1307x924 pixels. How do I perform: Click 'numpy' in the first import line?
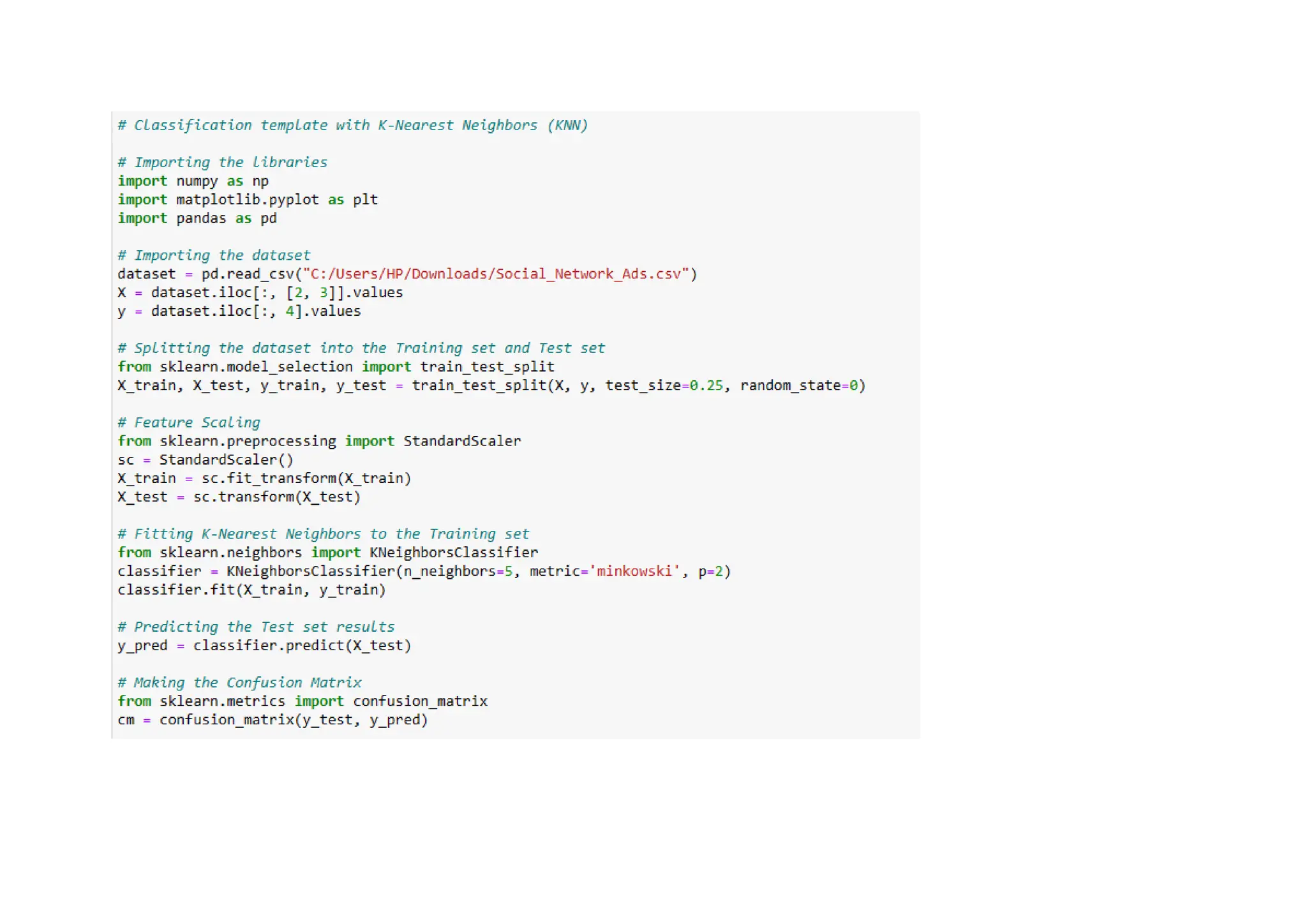pos(197,181)
